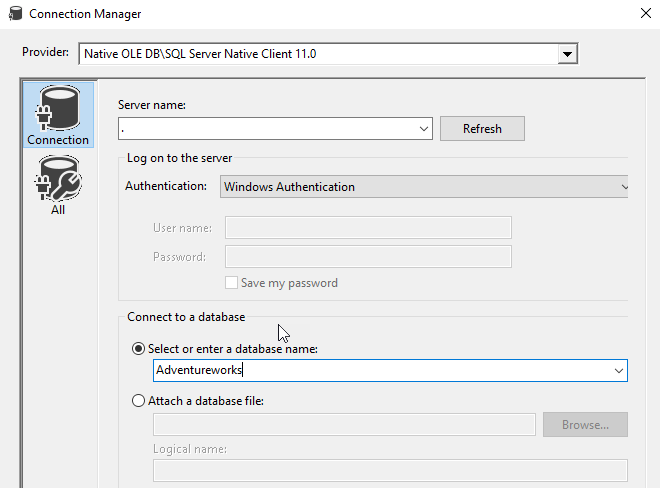
Task: Click the Connection Manager title bar database icon
Action: [16, 13]
